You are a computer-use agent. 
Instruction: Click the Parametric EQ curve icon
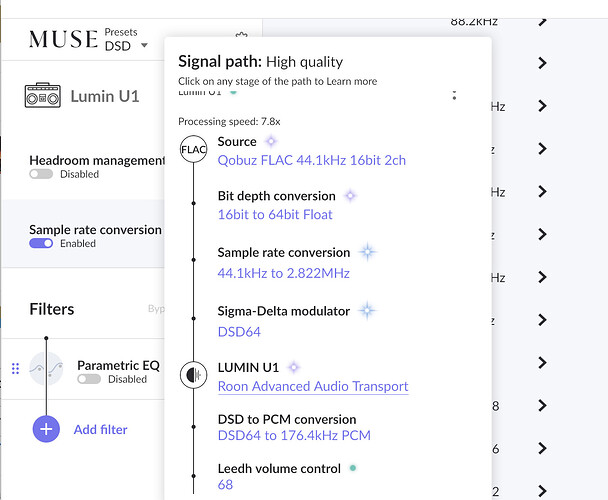click(x=47, y=369)
